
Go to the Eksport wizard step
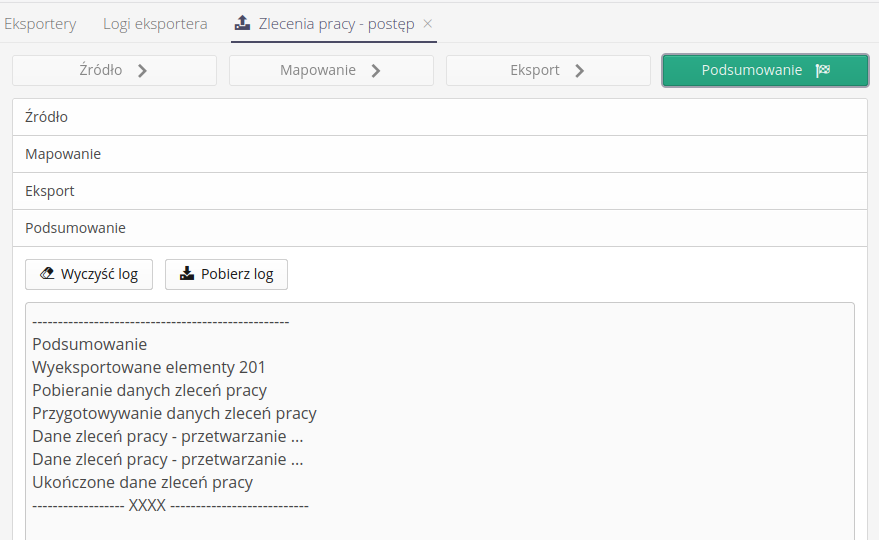pos(548,70)
